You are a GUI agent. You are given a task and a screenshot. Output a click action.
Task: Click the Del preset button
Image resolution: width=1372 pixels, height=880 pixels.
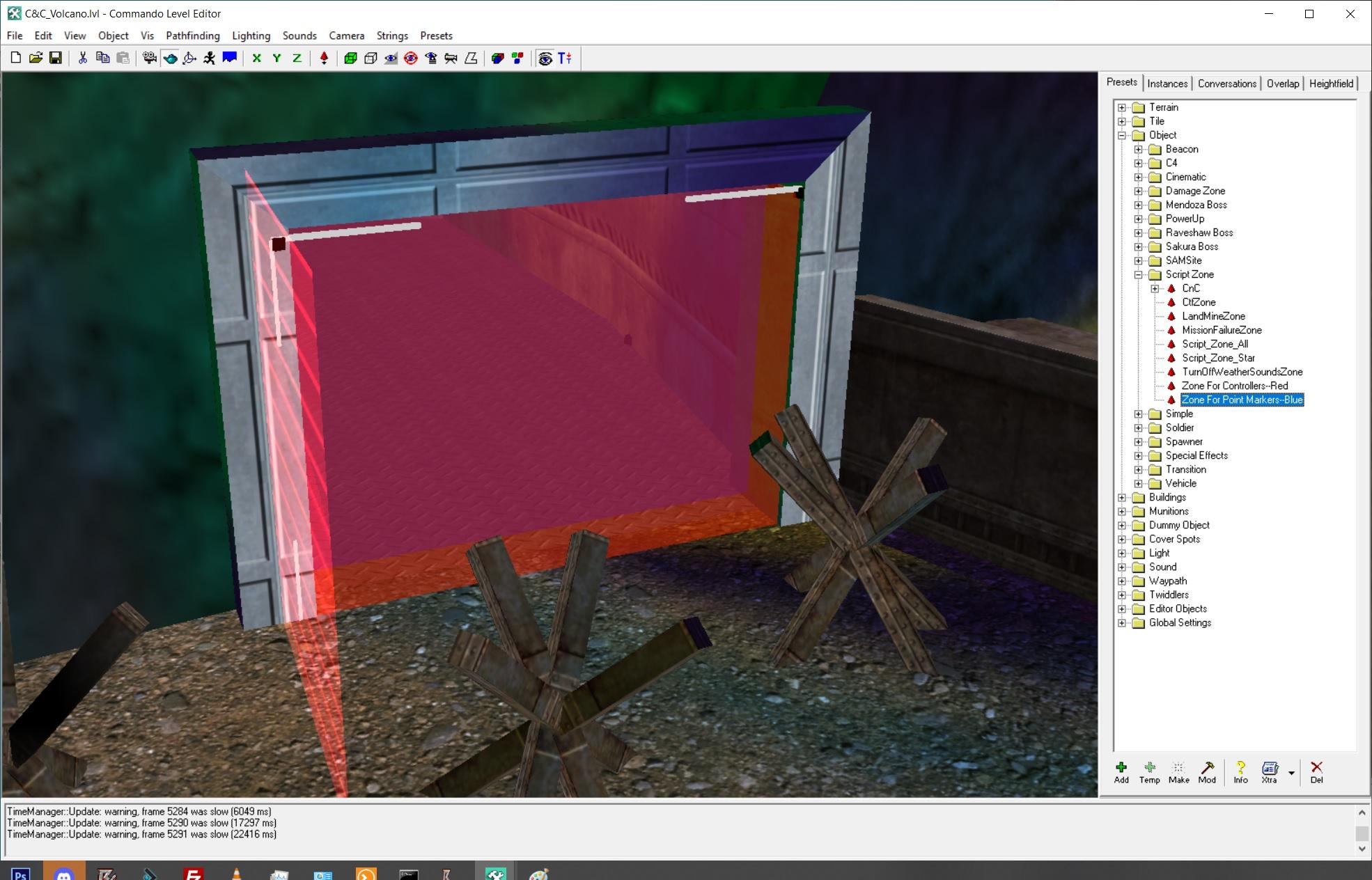1316,771
